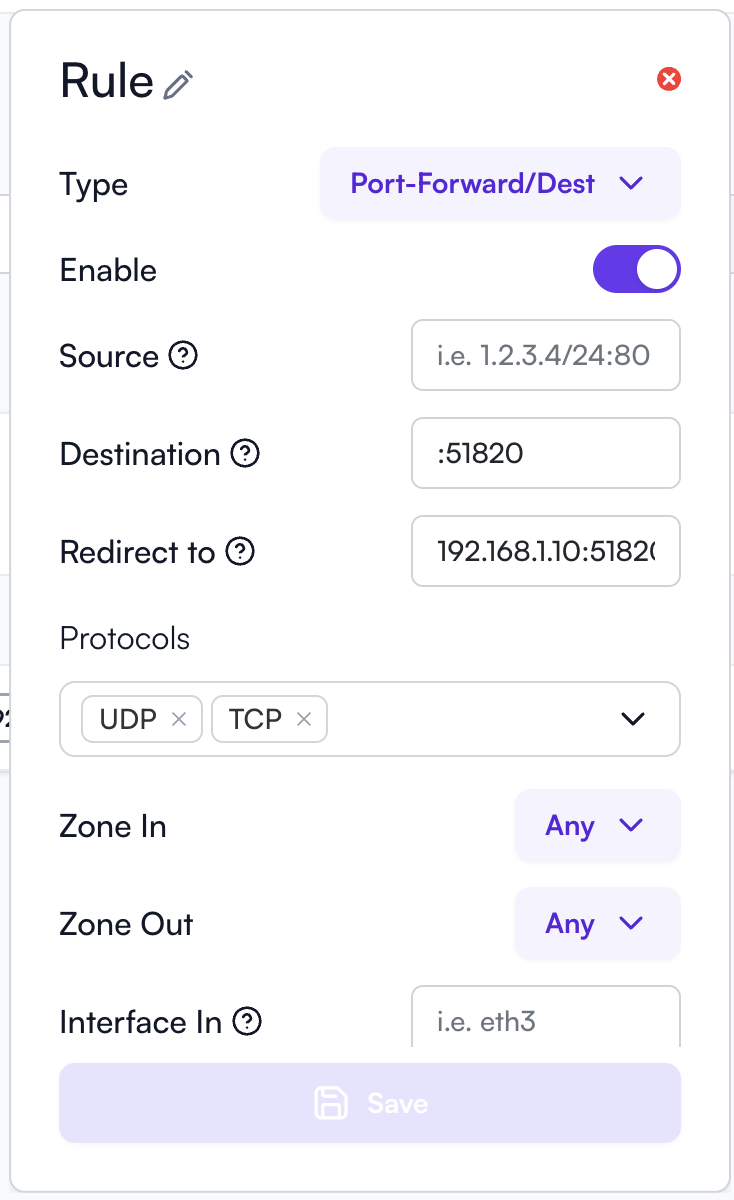
Task: Click the Redirect to address field
Action: (x=545, y=551)
